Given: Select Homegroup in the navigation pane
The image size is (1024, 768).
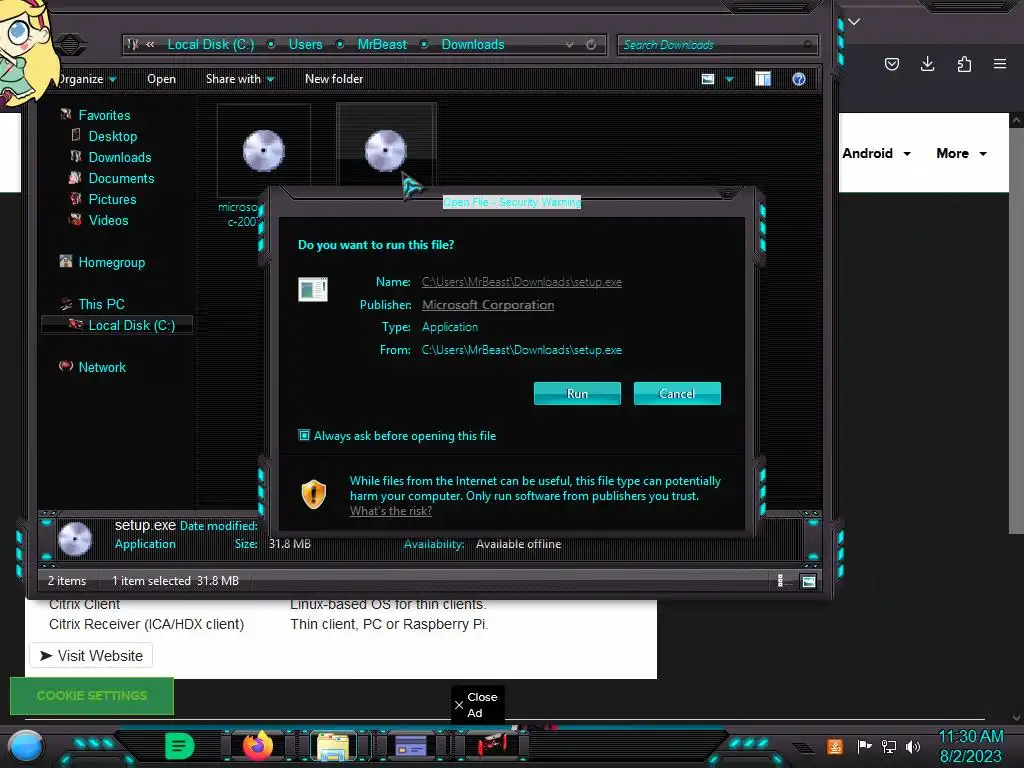Looking at the screenshot, I should click(112, 263).
